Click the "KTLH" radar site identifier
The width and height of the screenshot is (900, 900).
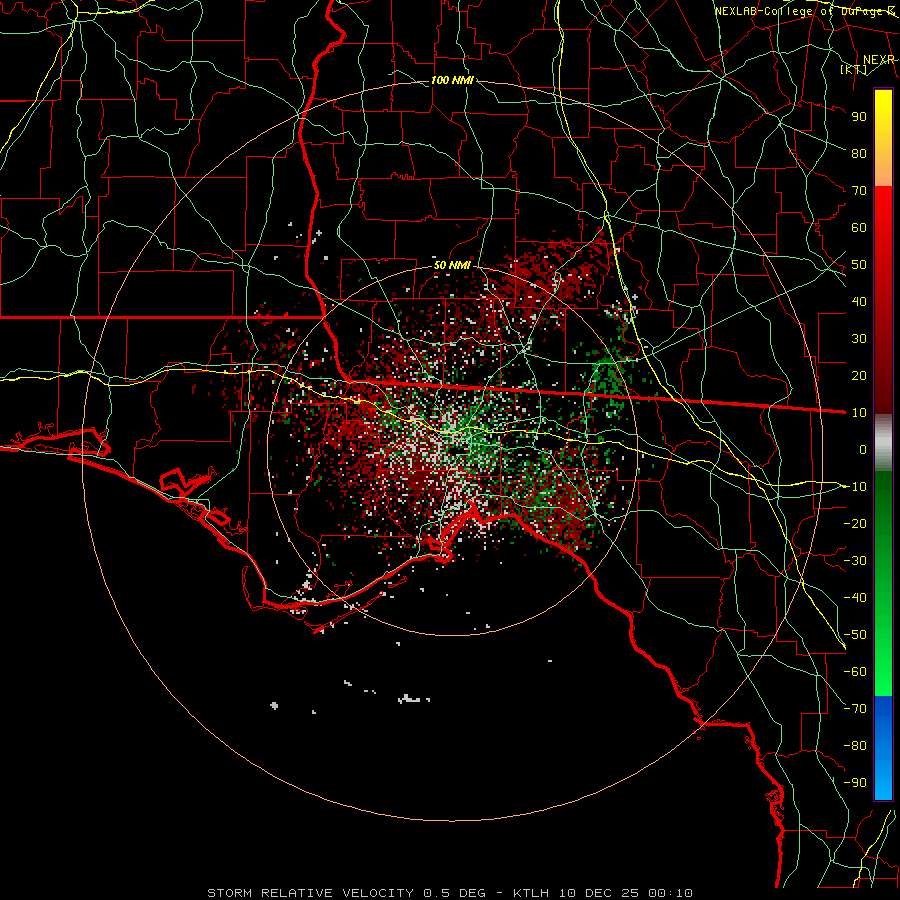[532, 893]
